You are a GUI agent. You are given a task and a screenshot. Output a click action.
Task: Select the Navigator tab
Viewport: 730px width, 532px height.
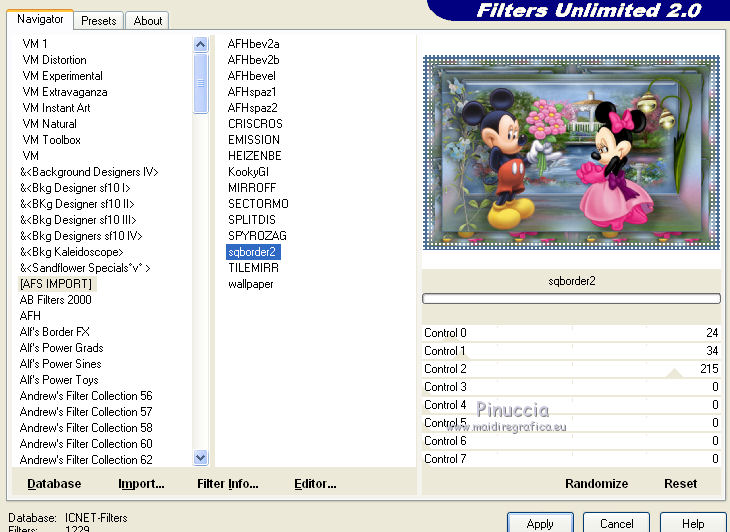40,19
